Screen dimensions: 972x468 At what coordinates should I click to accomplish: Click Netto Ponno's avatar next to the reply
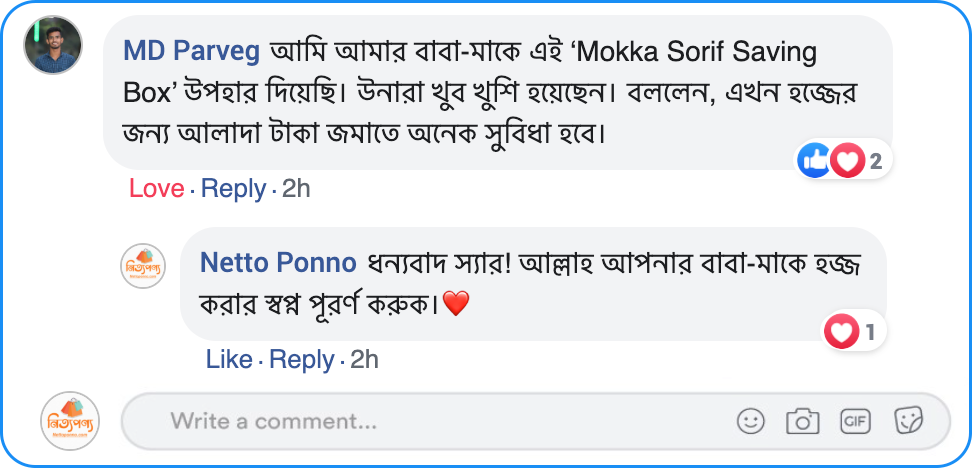pos(143,266)
